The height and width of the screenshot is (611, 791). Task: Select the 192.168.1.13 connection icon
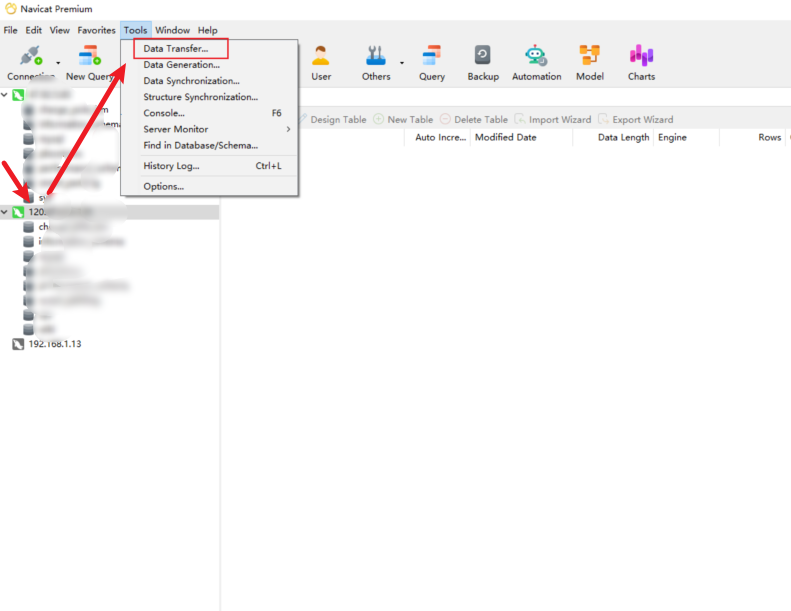coord(18,344)
